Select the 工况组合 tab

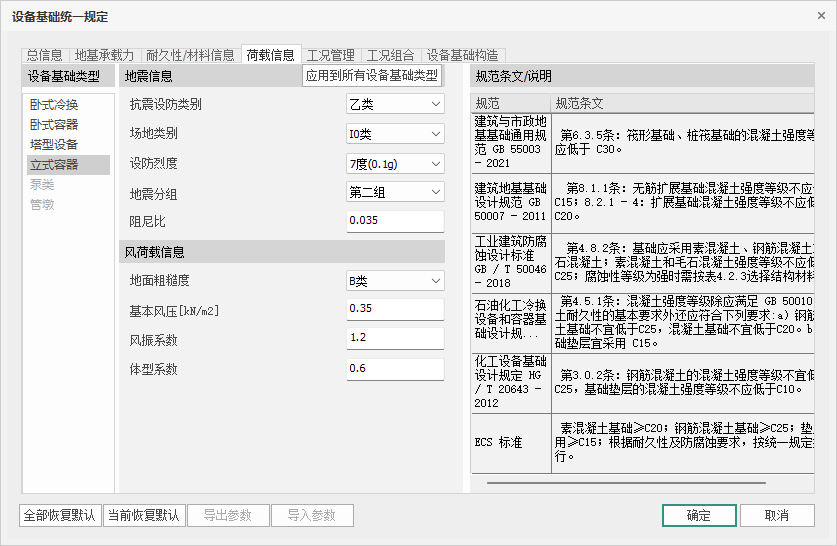[x=390, y=55]
